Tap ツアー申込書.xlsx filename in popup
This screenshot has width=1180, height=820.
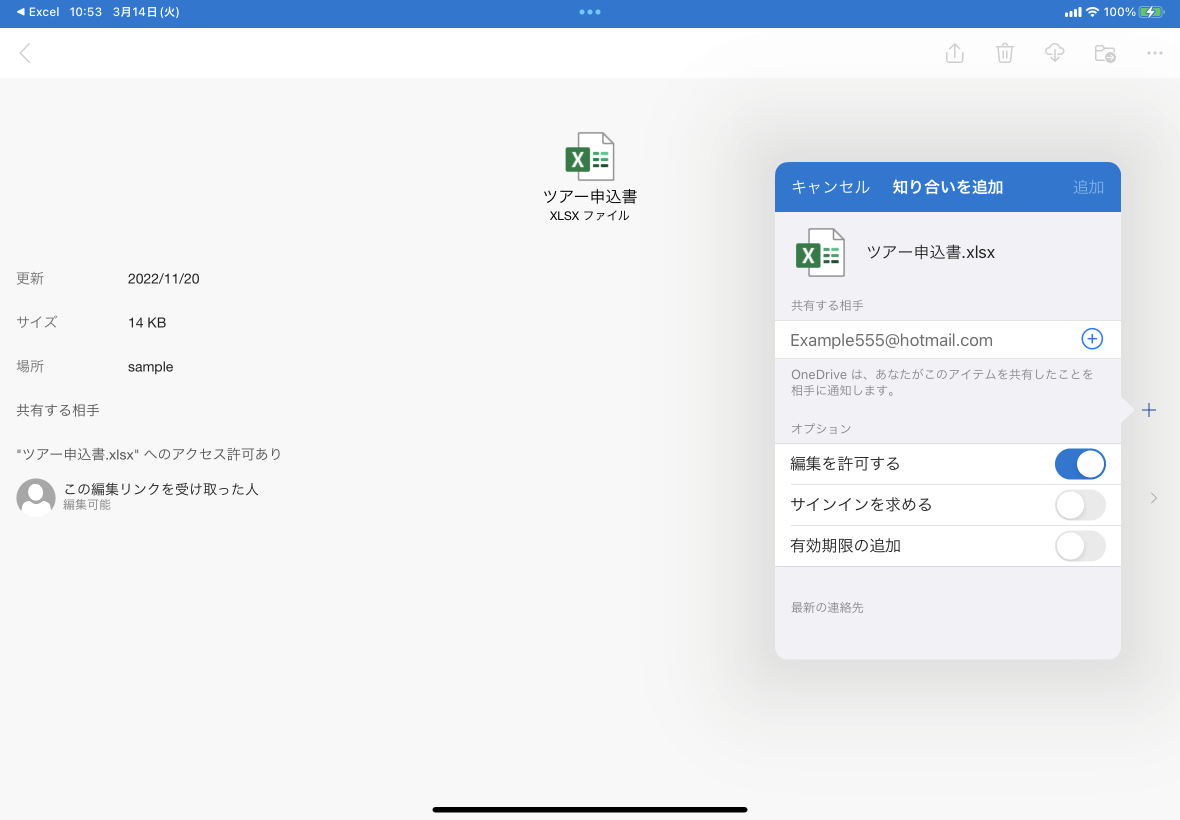930,253
